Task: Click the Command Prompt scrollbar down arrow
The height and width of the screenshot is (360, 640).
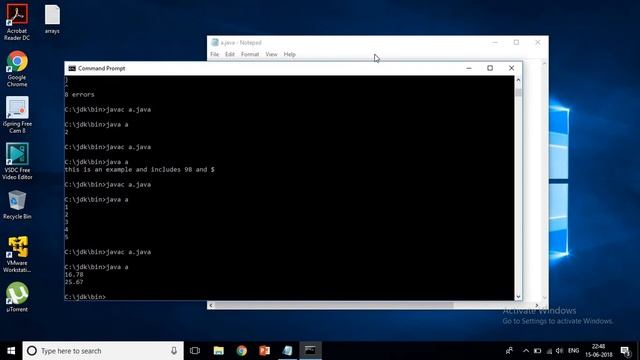Action: point(518,297)
